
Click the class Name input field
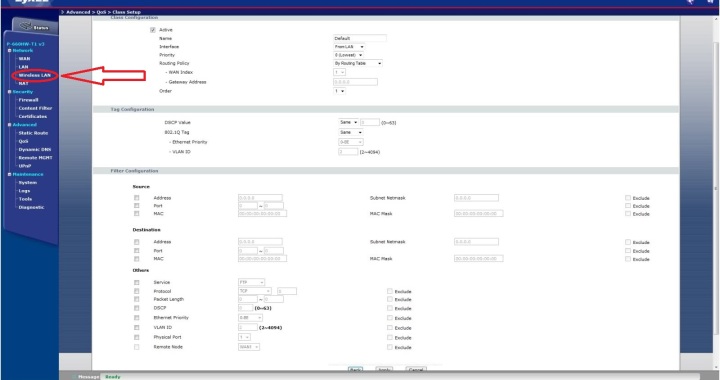(360, 38)
